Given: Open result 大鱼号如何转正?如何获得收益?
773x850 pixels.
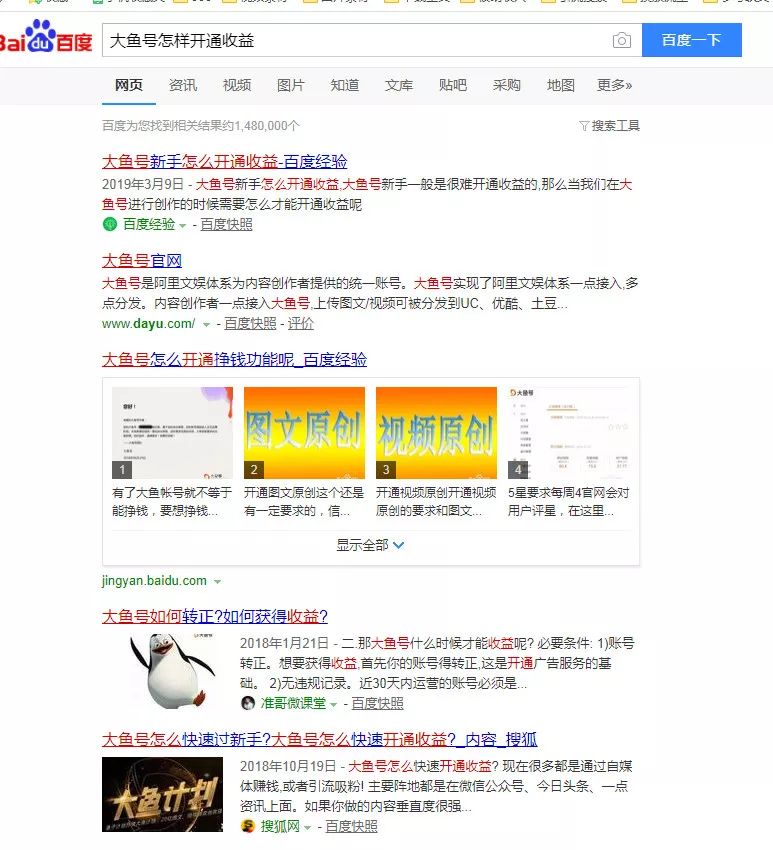Looking at the screenshot, I should pos(215,616).
